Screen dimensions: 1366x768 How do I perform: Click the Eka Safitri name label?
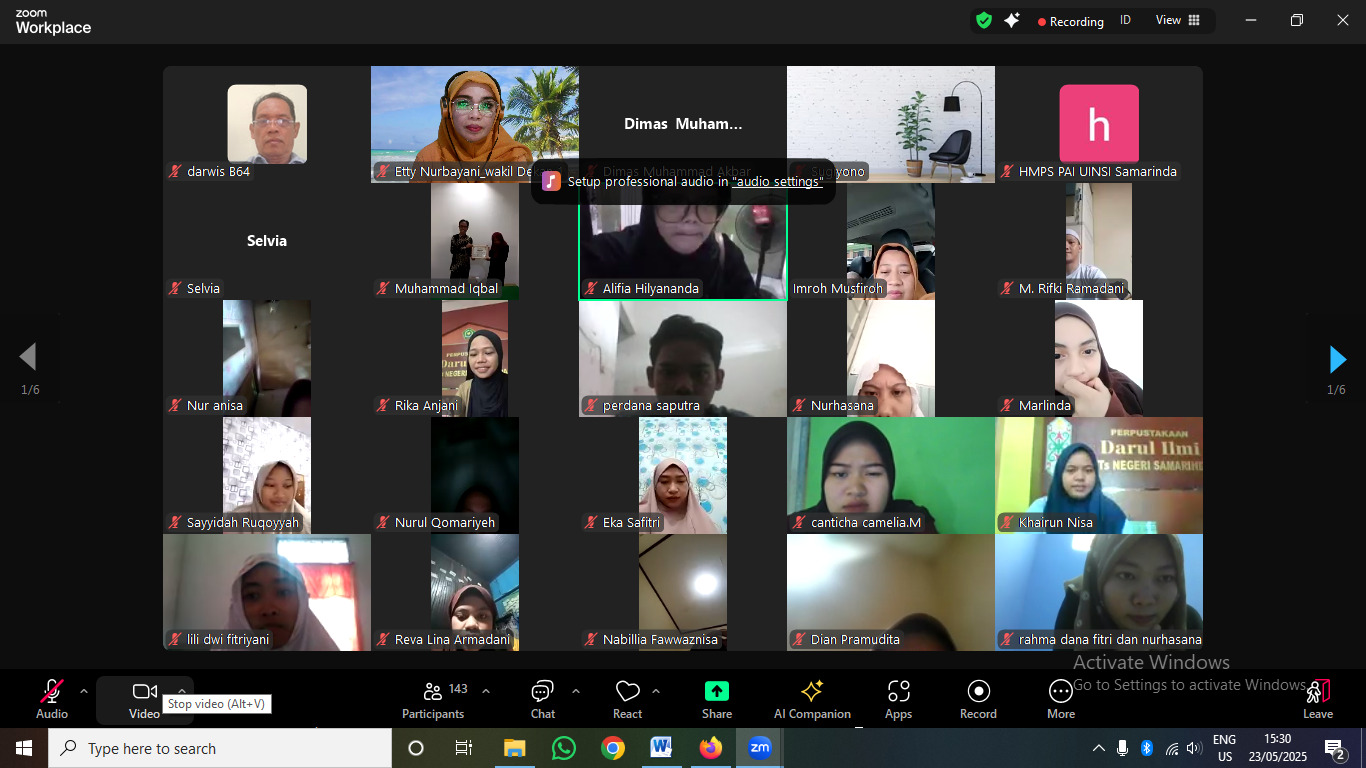631,522
